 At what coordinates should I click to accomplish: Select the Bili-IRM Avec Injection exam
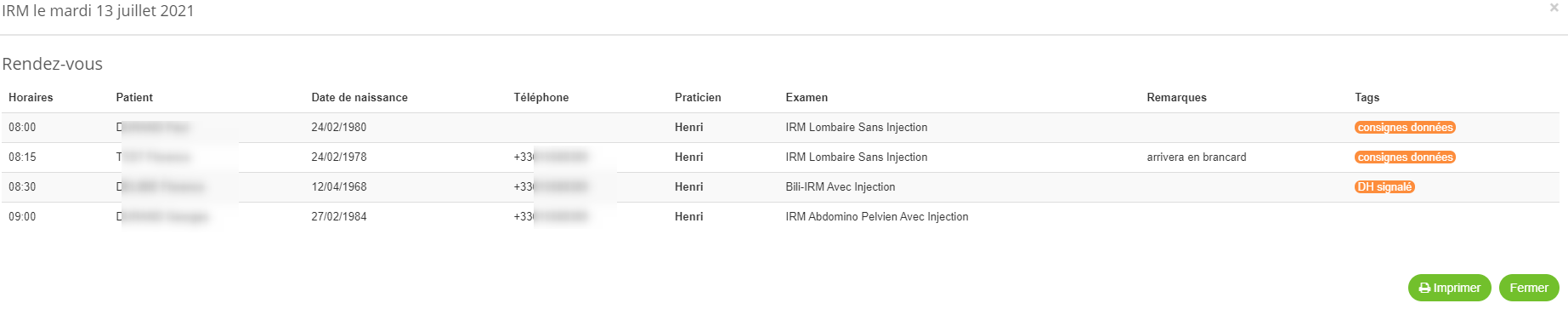point(841,187)
